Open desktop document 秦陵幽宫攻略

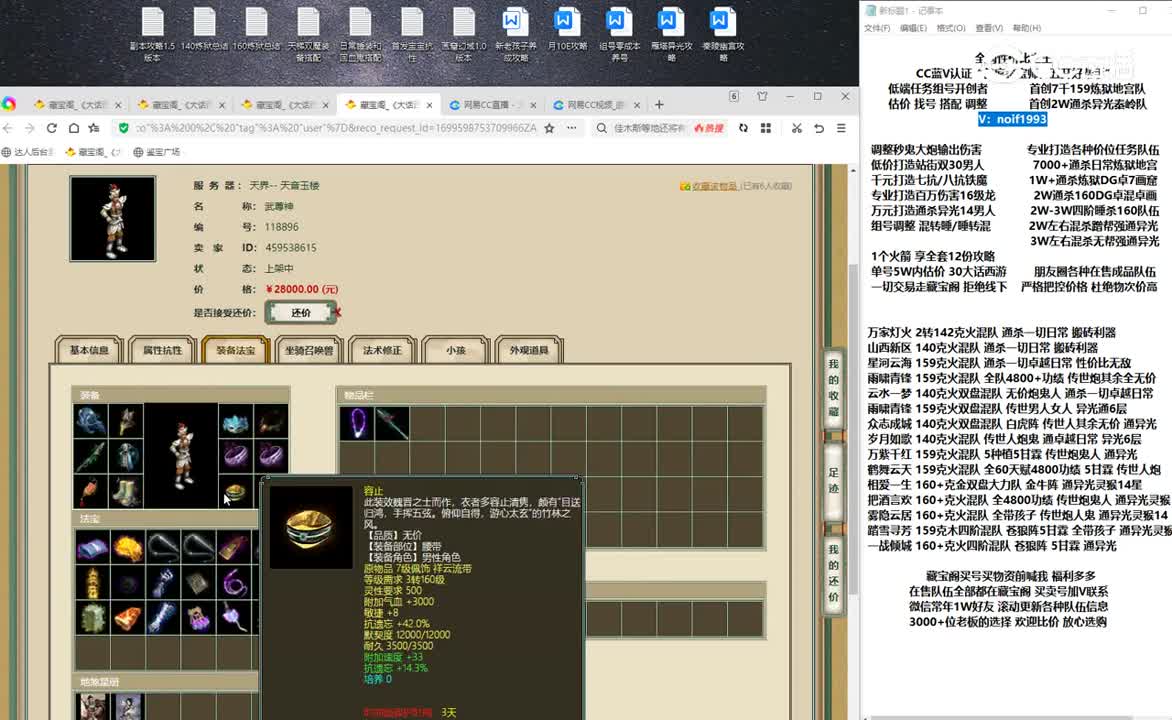[x=724, y=34]
